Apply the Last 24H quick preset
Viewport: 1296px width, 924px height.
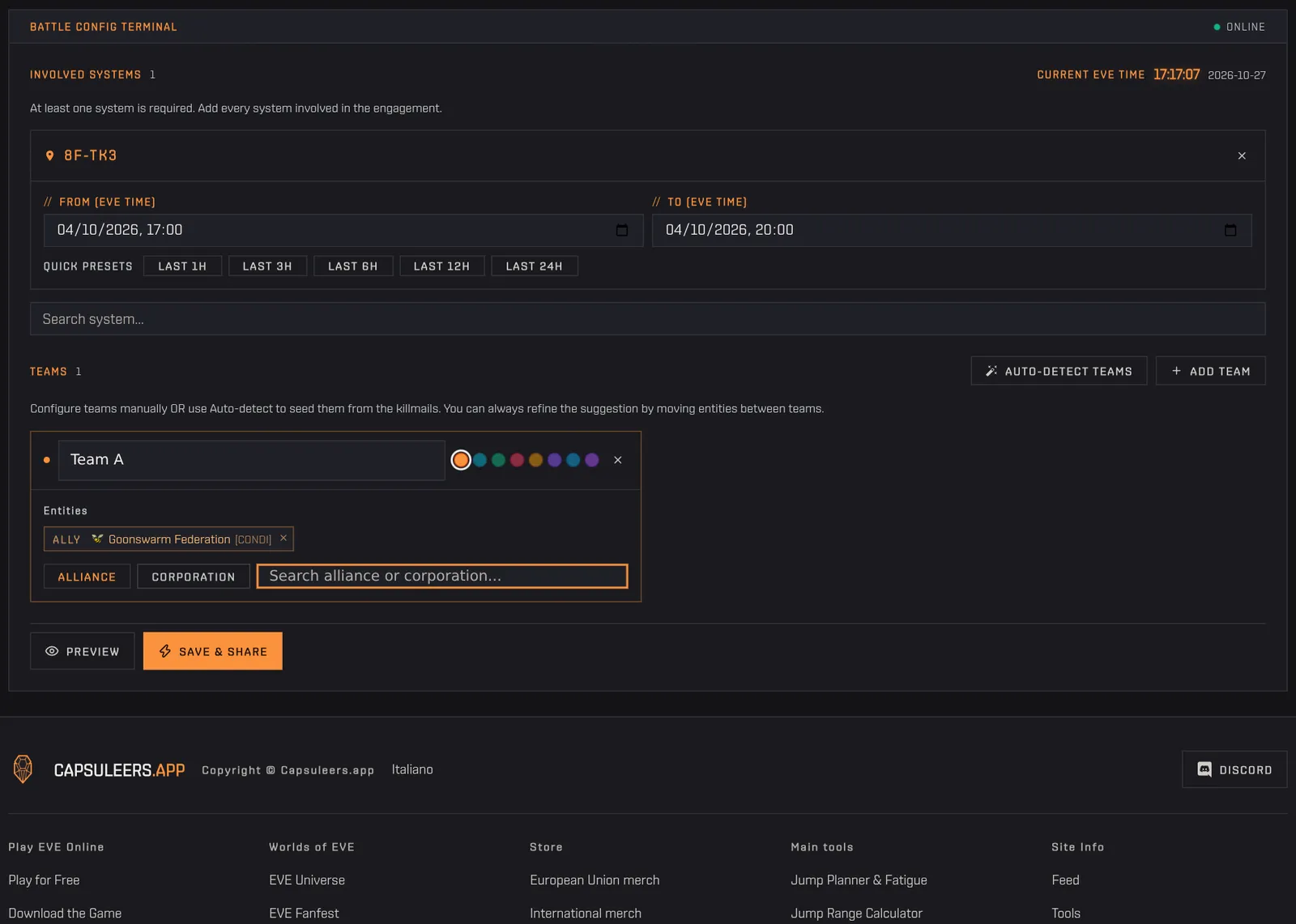coord(535,266)
